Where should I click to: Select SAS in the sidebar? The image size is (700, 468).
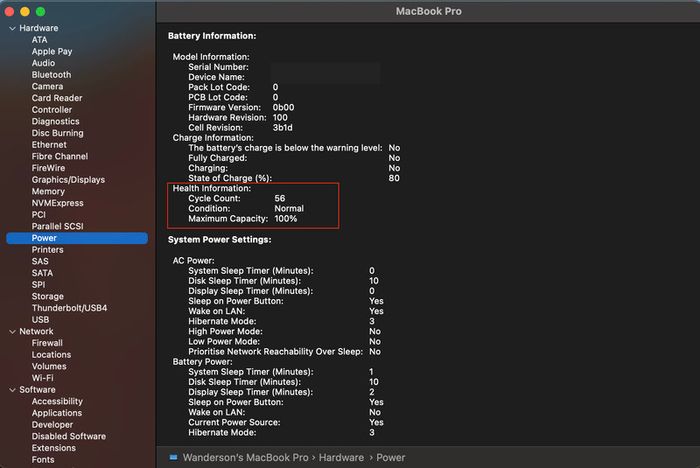click(x=40, y=261)
